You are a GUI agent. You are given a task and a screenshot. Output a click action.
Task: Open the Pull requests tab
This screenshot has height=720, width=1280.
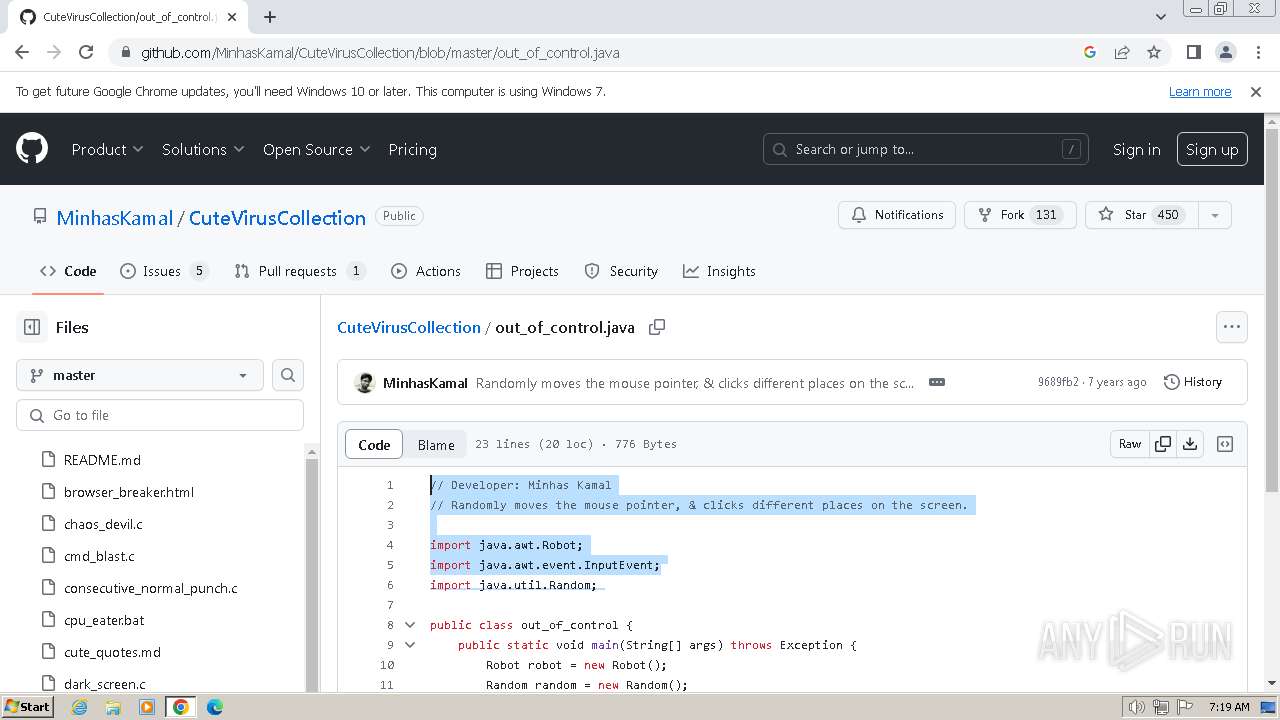click(300, 271)
